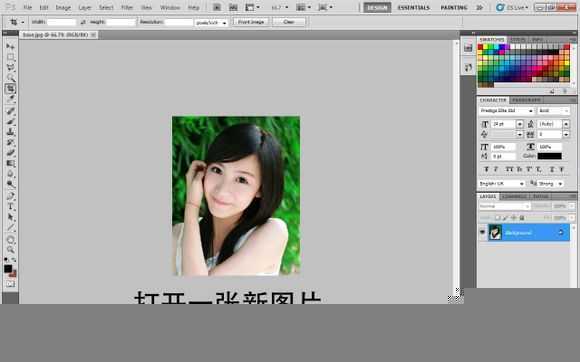
Task: Select the Eyedropper tool
Action: 10,99
